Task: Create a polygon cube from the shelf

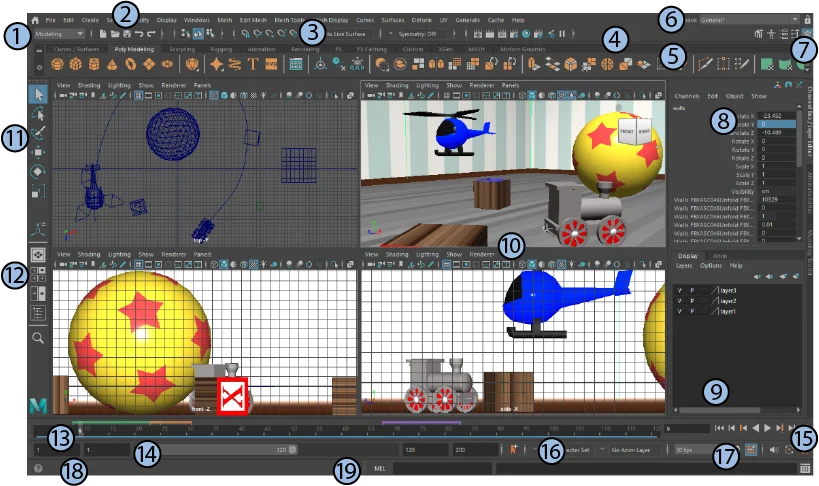Action: (x=76, y=64)
